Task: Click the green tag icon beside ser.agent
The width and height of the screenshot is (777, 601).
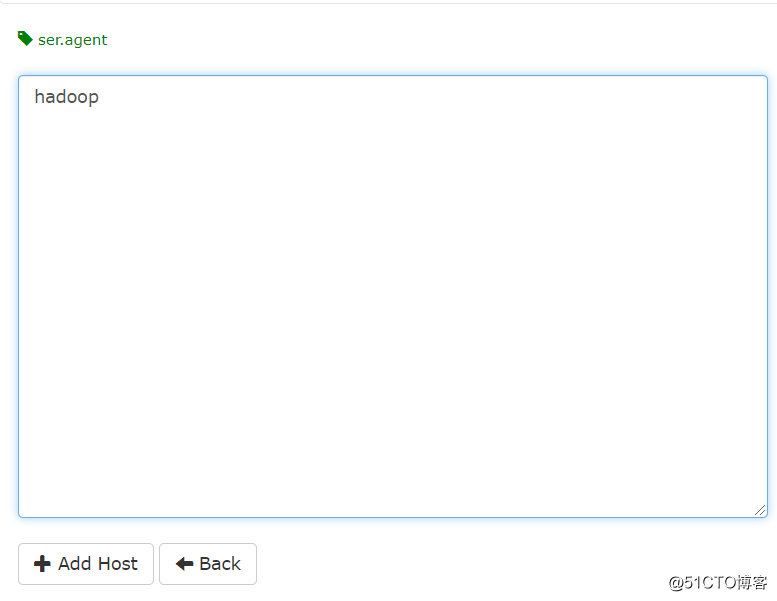Action: pyautogui.click(x=25, y=38)
